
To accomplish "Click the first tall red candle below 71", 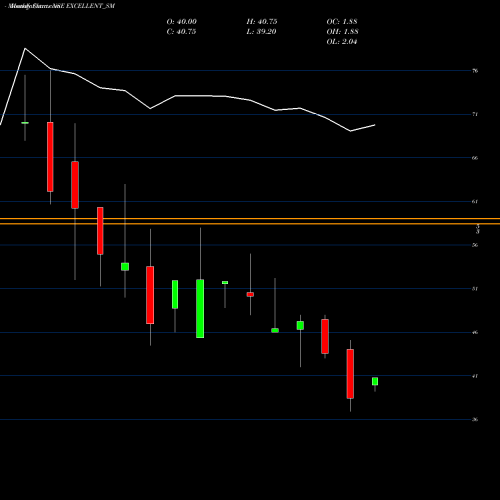I will click(50, 157).
